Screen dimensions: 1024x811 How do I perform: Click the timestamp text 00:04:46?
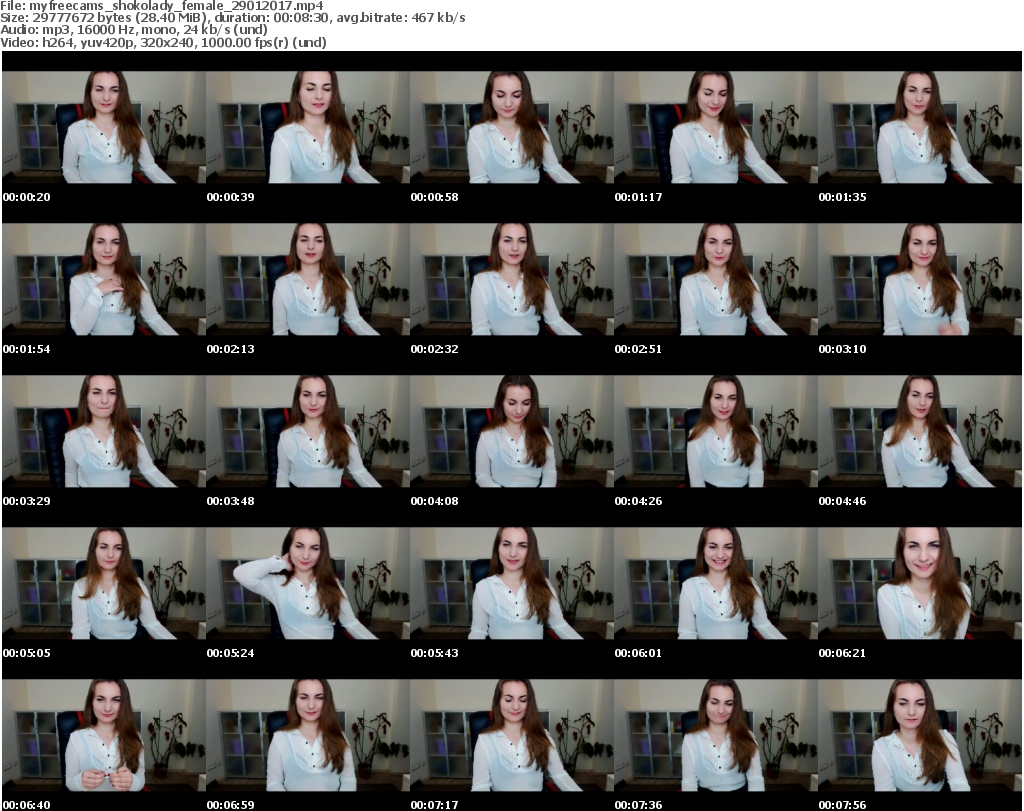pyautogui.click(x=842, y=501)
